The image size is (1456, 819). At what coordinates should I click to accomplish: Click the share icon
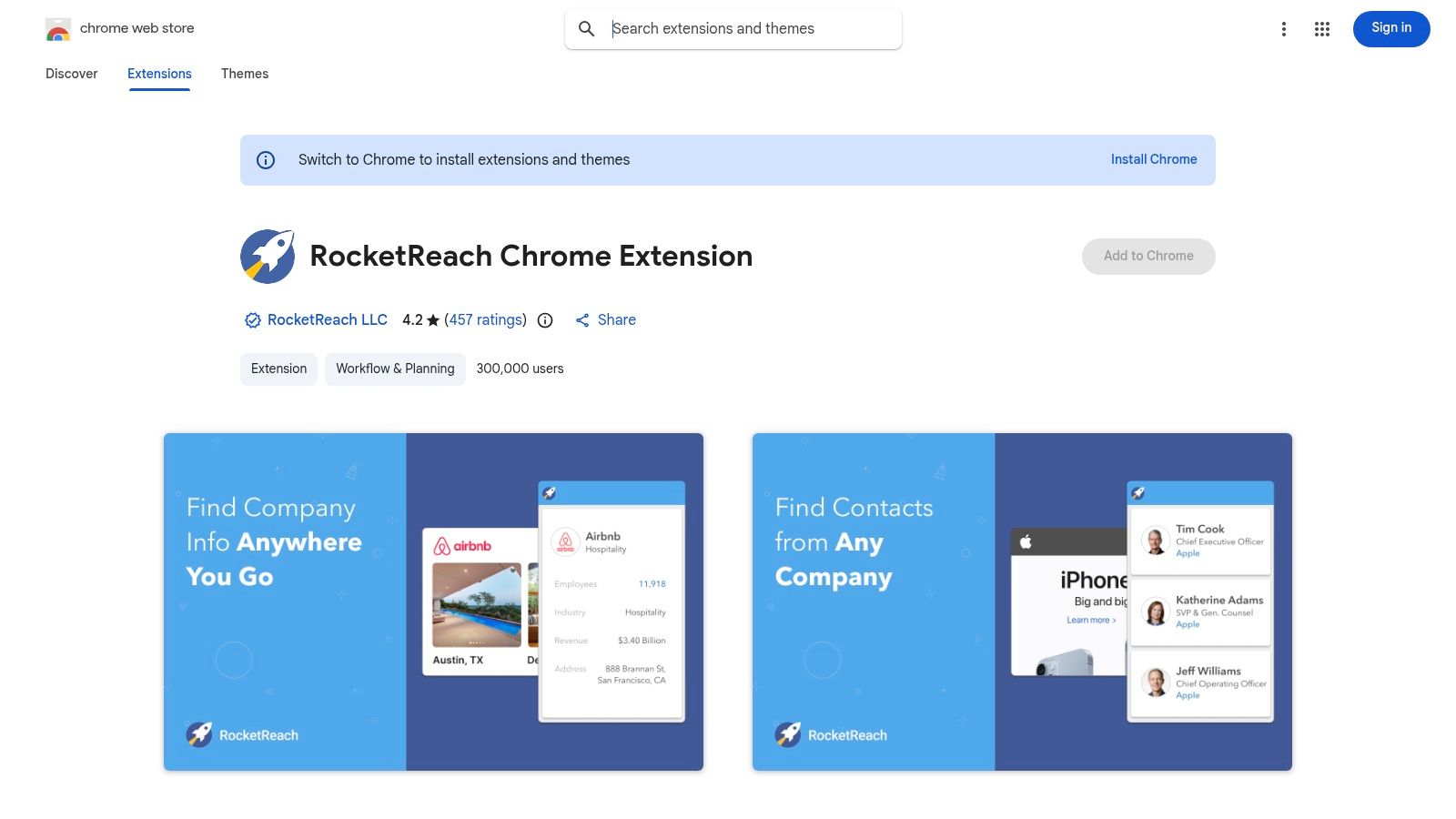(x=582, y=320)
